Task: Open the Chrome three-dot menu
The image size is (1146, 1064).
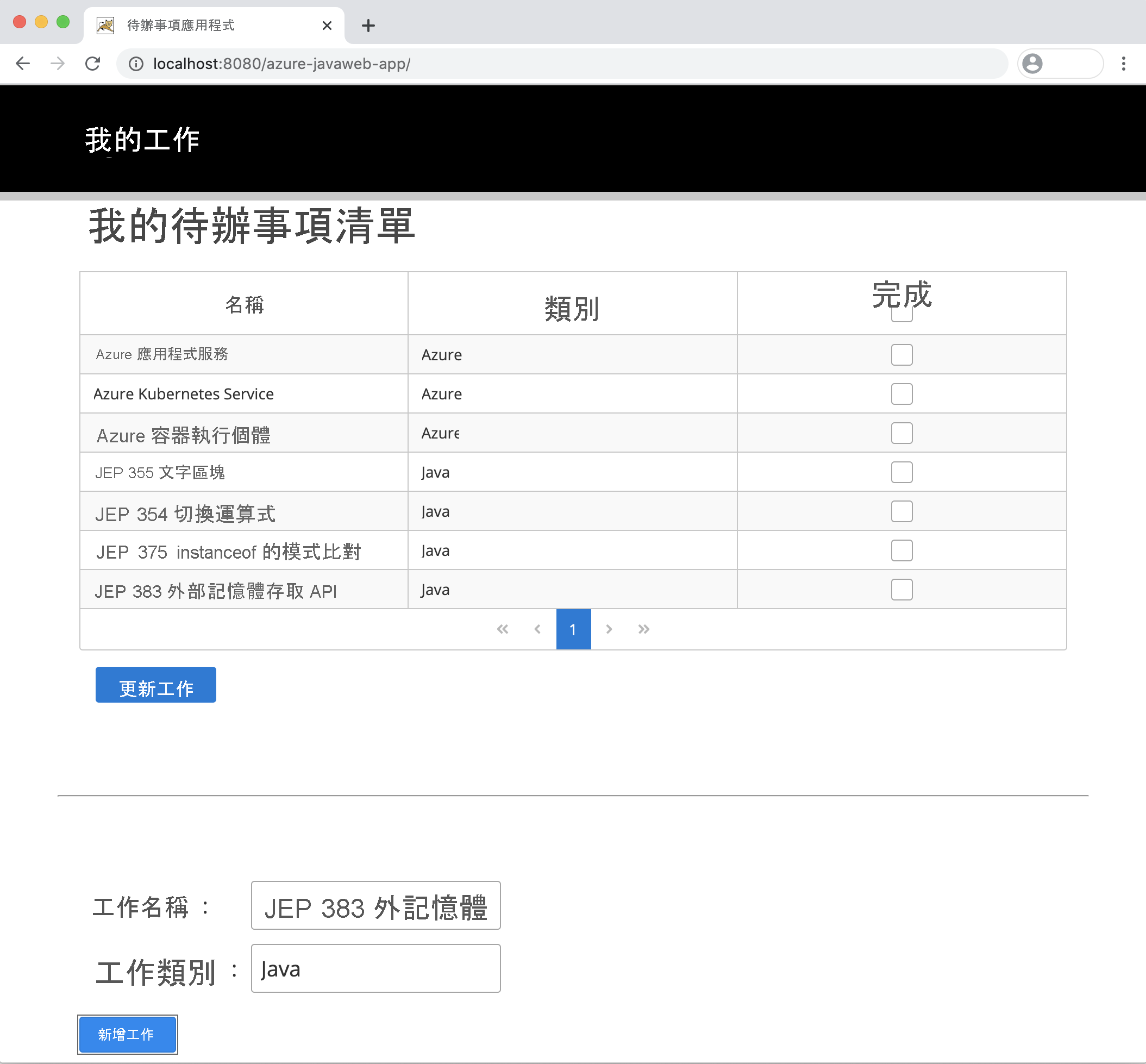Action: 1124,64
